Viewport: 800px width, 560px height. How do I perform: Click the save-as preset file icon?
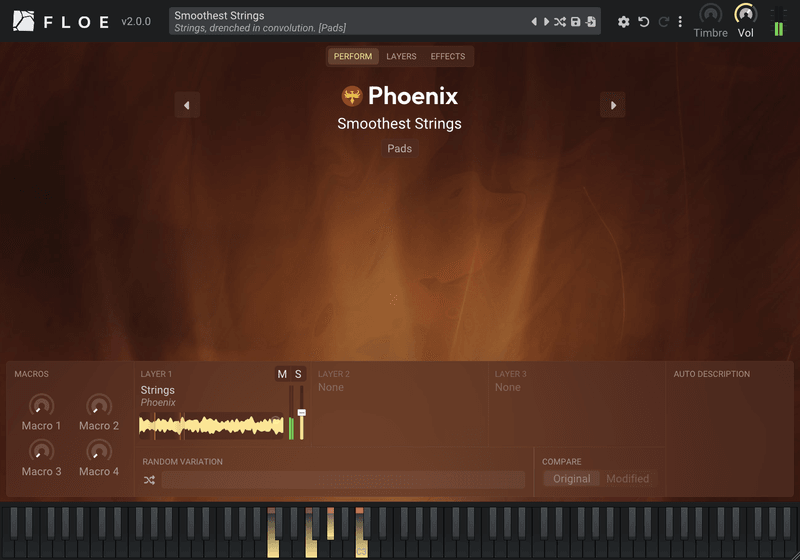tap(591, 21)
